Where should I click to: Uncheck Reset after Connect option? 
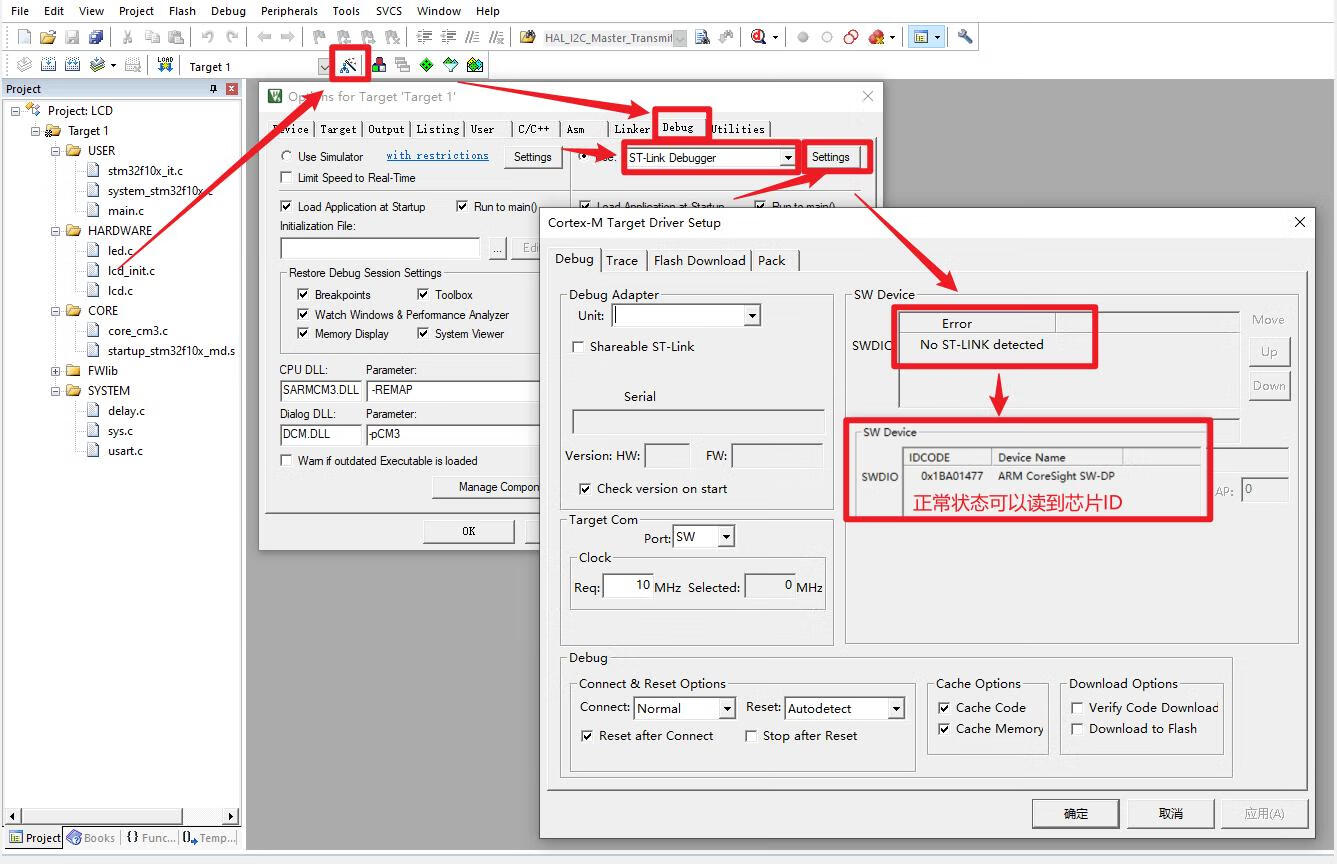pyautogui.click(x=587, y=736)
